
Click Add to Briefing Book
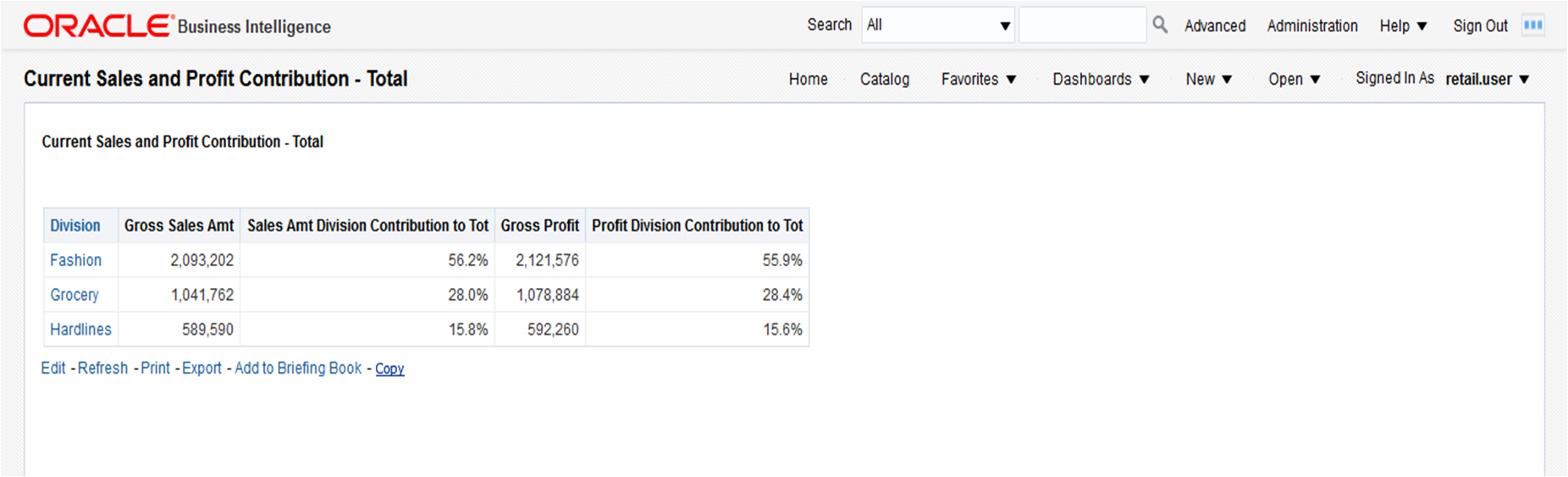pos(298,369)
